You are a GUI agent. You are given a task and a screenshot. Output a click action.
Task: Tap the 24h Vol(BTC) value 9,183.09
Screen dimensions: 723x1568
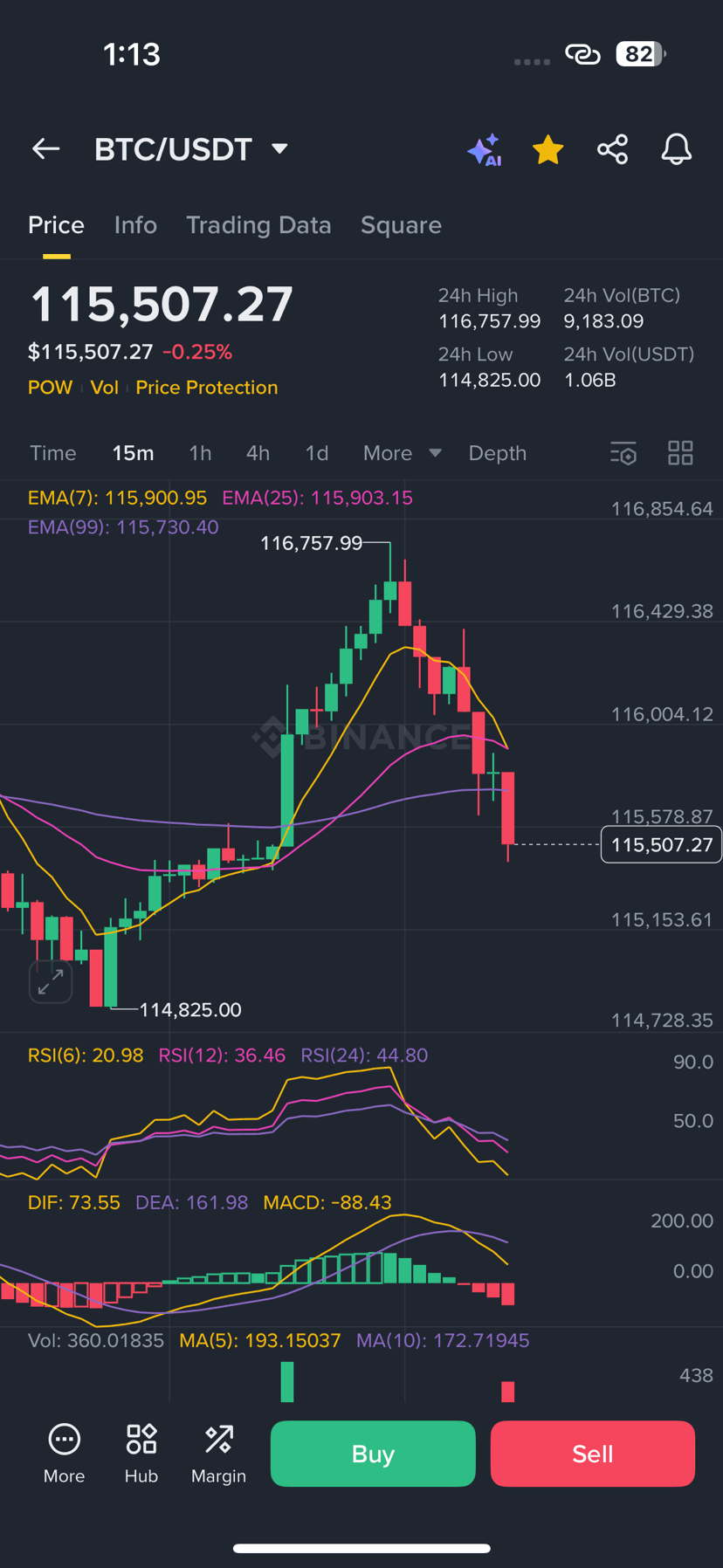(x=603, y=321)
